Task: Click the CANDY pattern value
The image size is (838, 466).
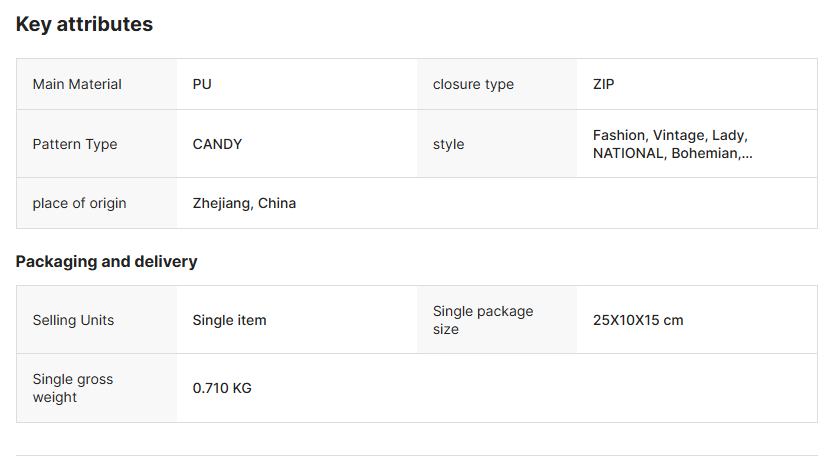Action: pos(217,144)
